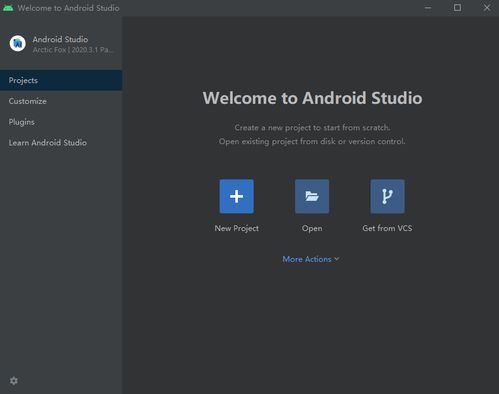This screenshot has height=394, width=499.
Task: Click the blue plus New Project icon
Action: [236, 196]
